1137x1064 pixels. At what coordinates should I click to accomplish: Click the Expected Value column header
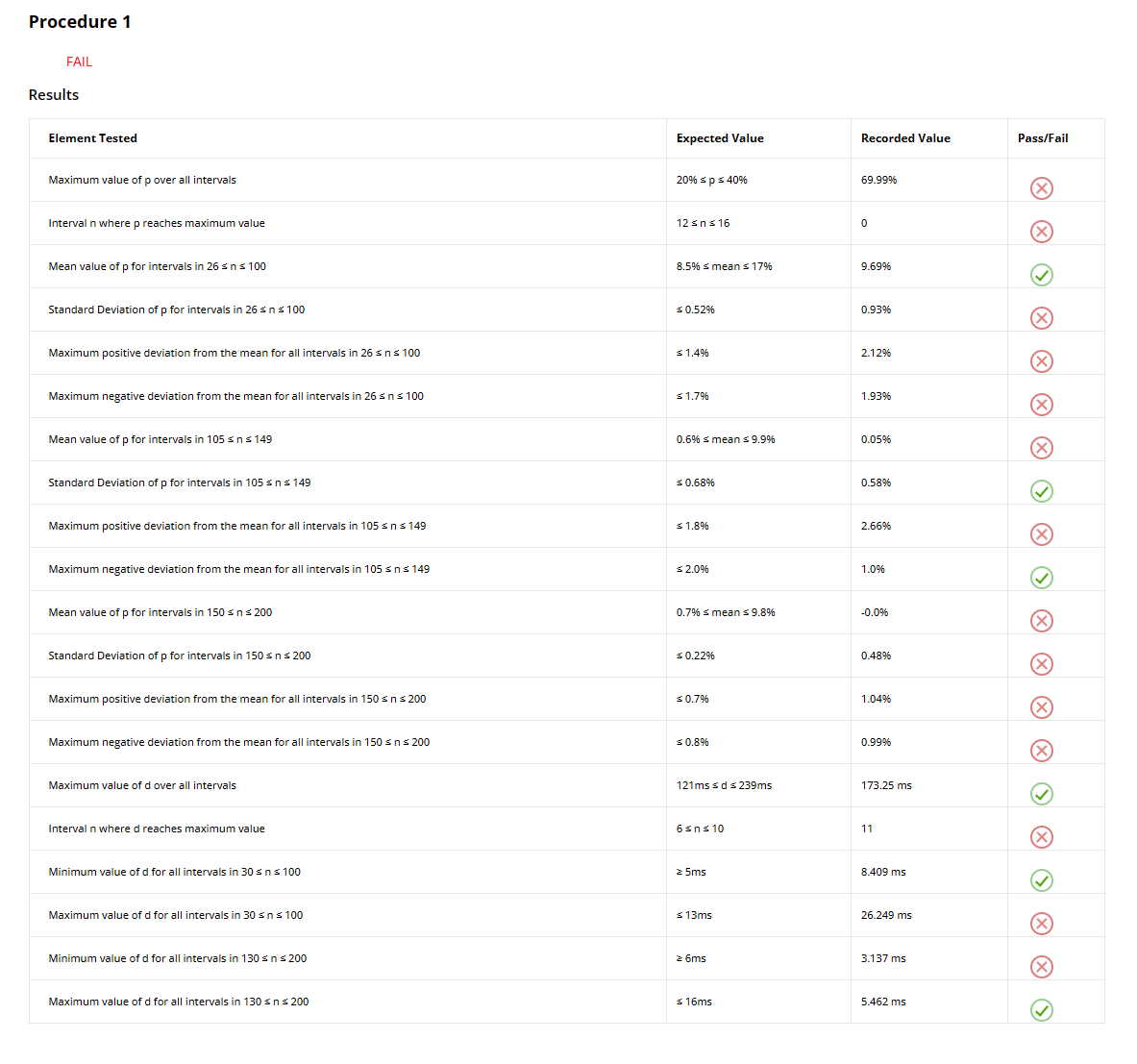click(720, 138)
